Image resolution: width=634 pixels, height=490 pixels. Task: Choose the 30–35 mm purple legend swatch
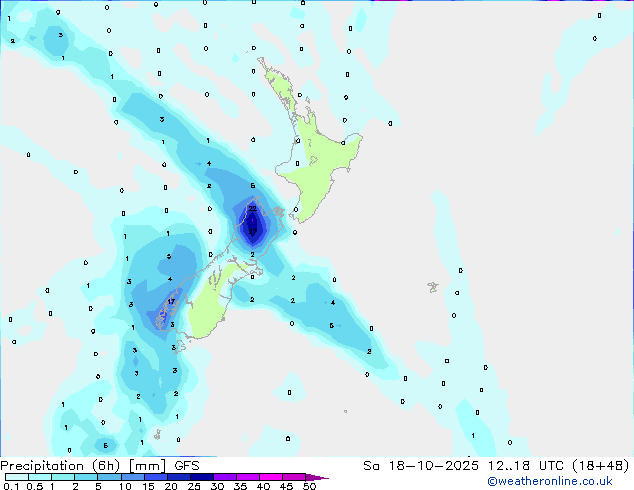224,477
